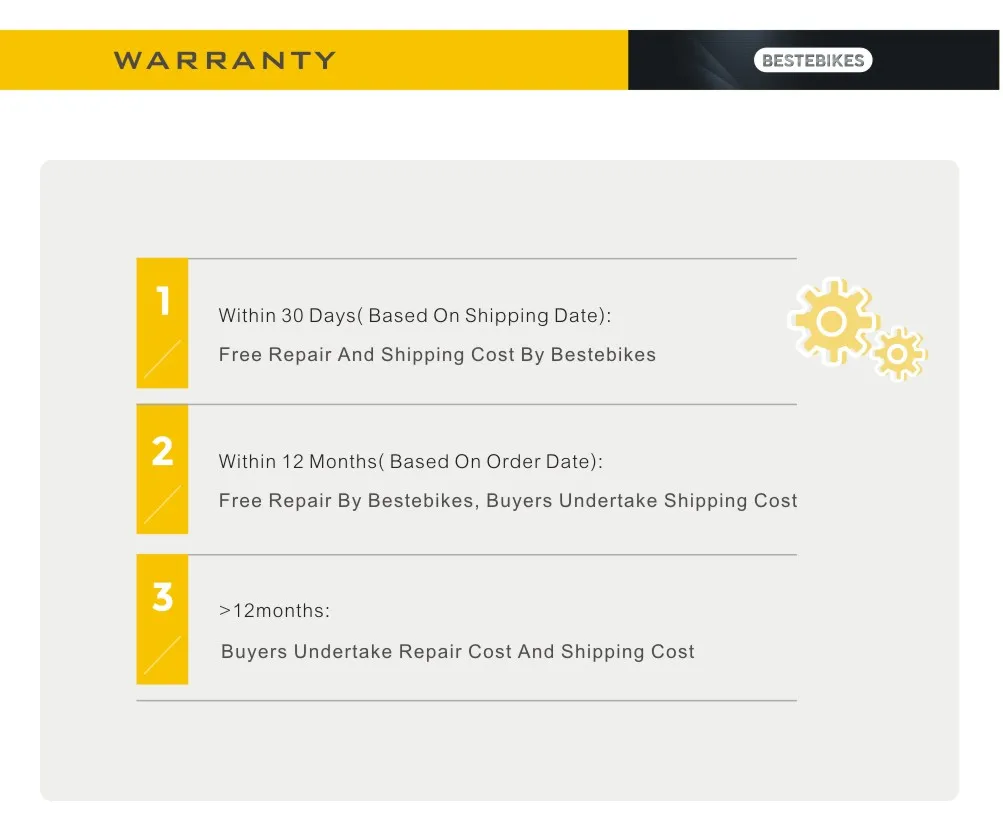Click the diagonal slash under number 2
Image resolution: width=1003 pixels, height=831 pixels.
[162, 505]
